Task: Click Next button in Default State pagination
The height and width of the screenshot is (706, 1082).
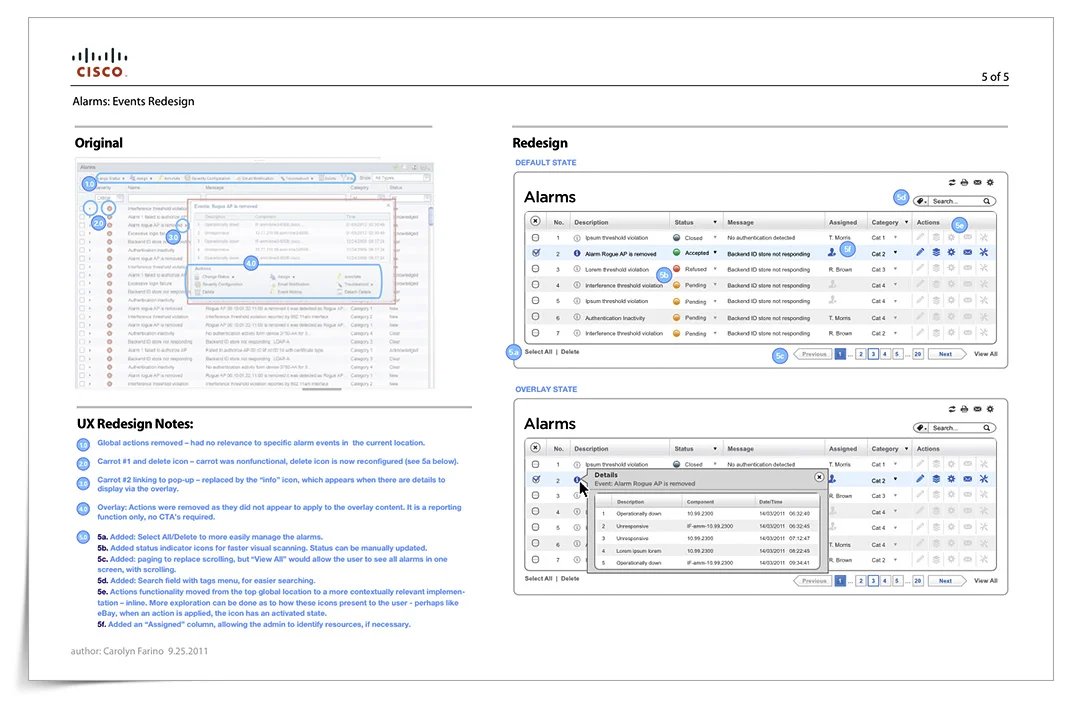Action: pos(946,354)
